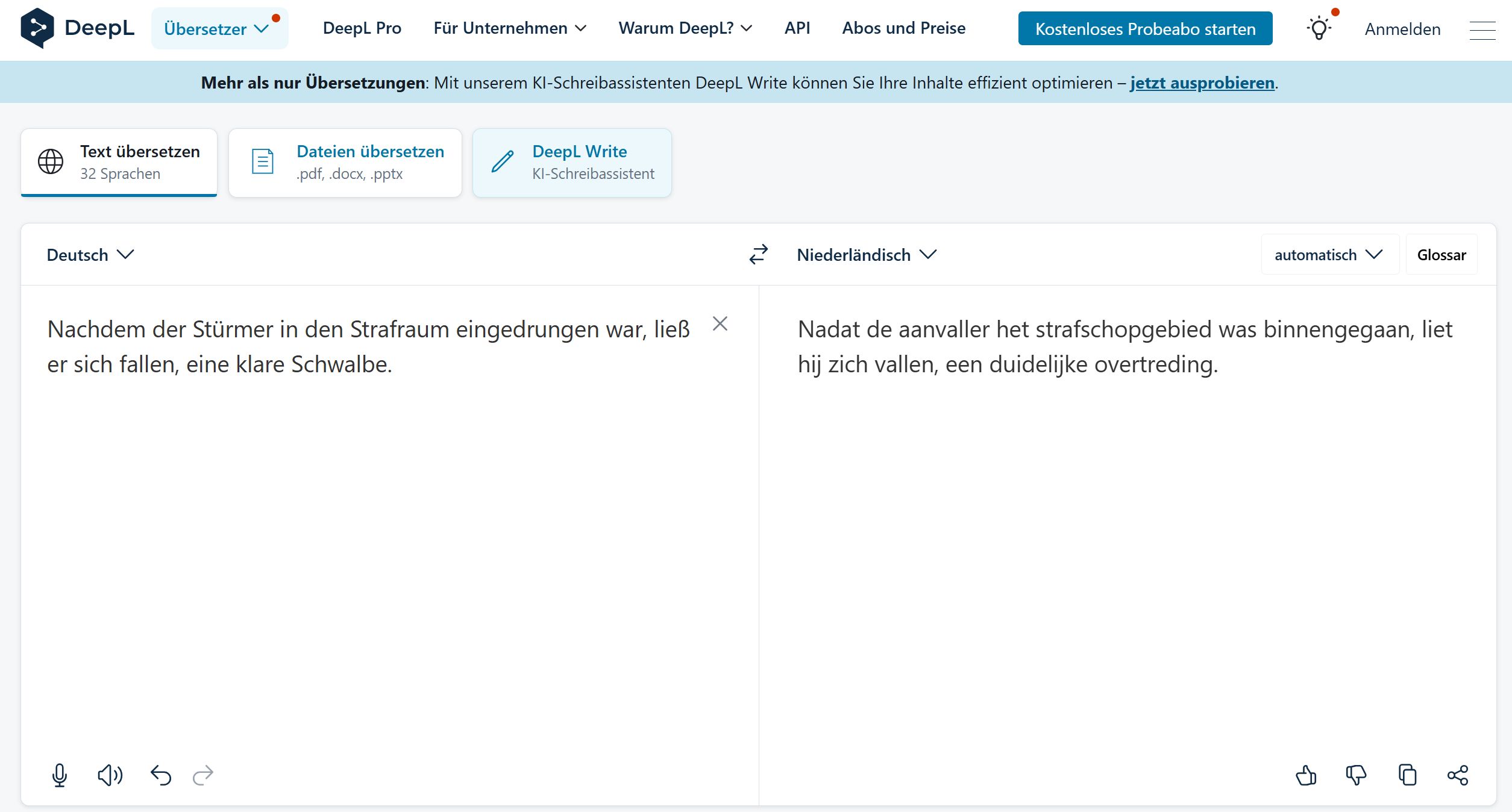Open the Übersetzer dropdown
The image size is (1512, 812).
coord(219,28)
